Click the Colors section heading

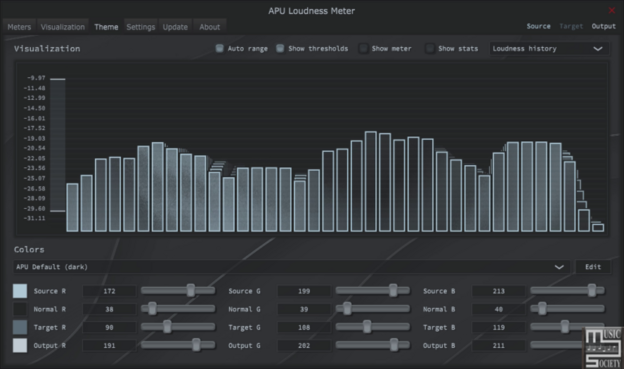pyautogui.click(x=29, y=250)
